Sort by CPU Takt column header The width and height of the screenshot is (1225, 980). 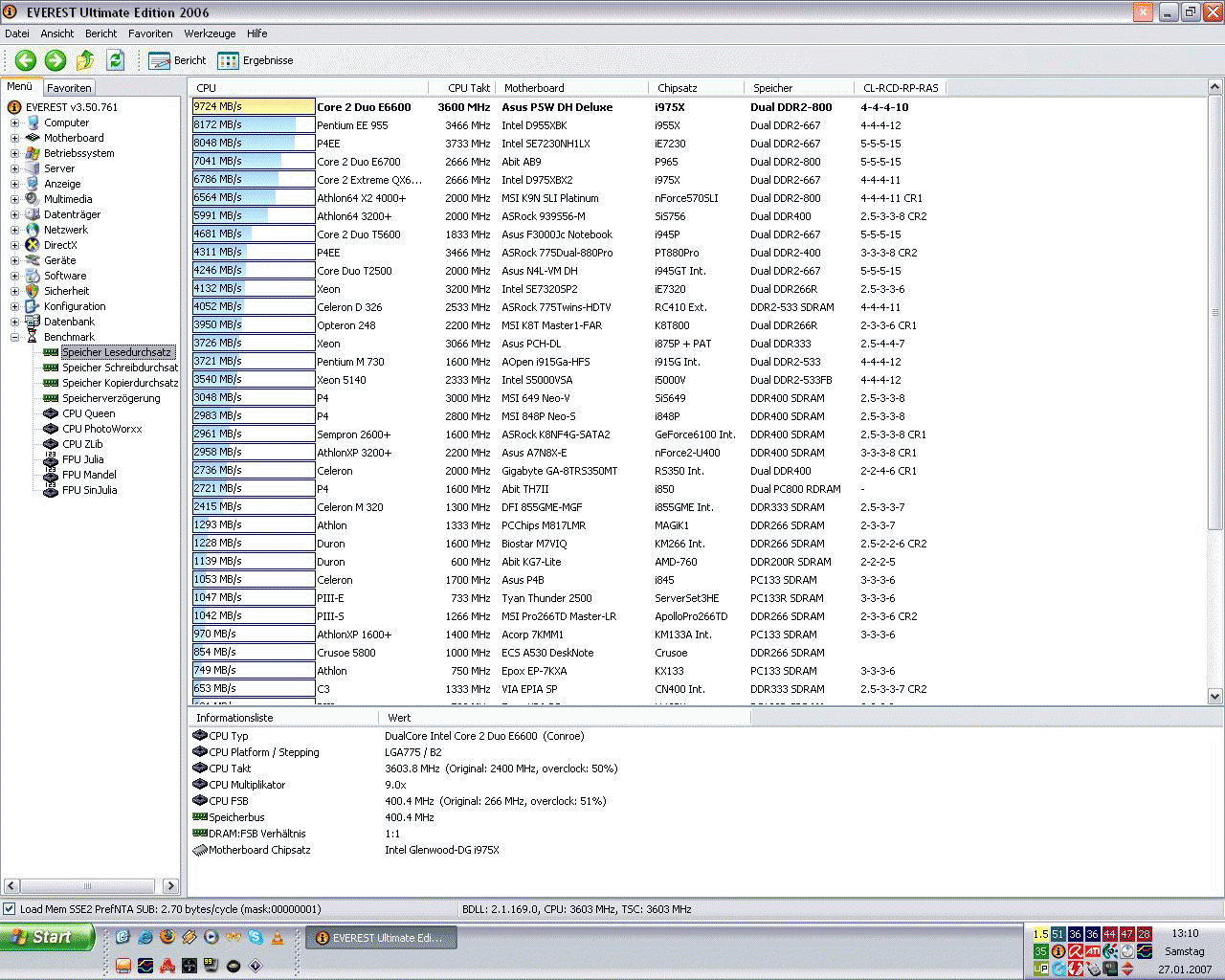coord(461,88)
